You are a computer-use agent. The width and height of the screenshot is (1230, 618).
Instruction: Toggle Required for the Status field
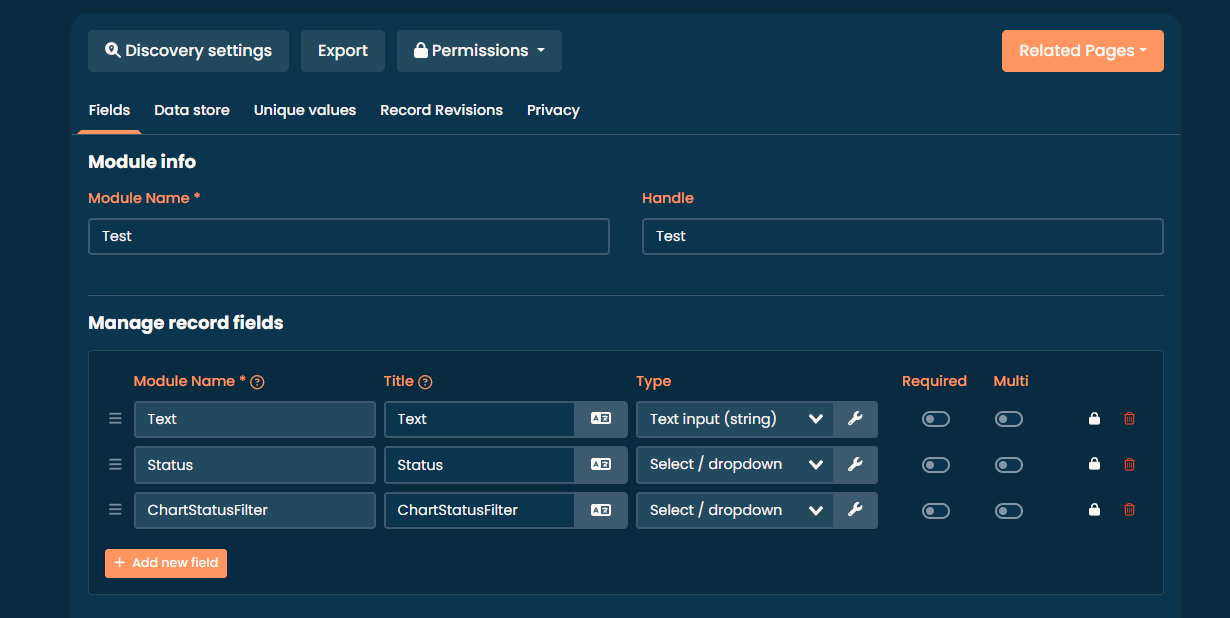click(x=936, y=465)
